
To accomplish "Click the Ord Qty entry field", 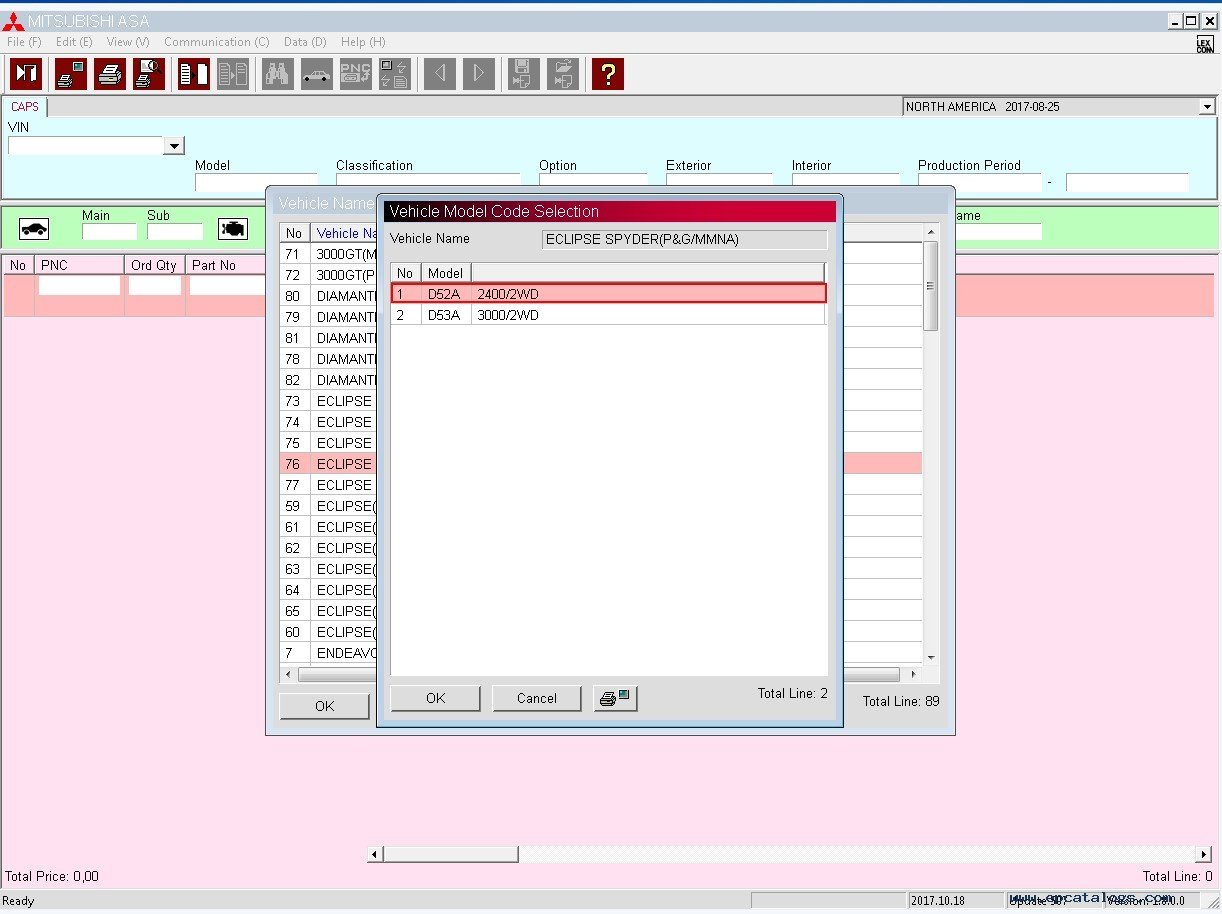I will pos(155,286).
